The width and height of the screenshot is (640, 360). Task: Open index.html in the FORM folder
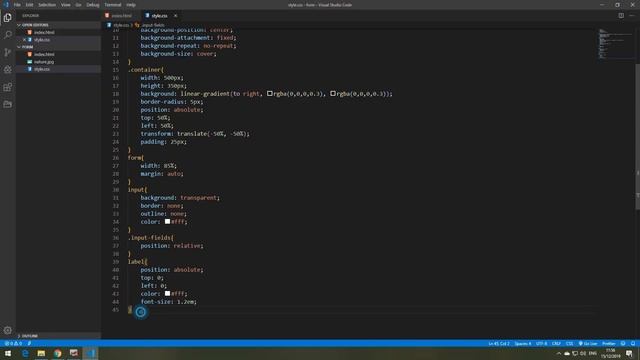click(58, 54)
